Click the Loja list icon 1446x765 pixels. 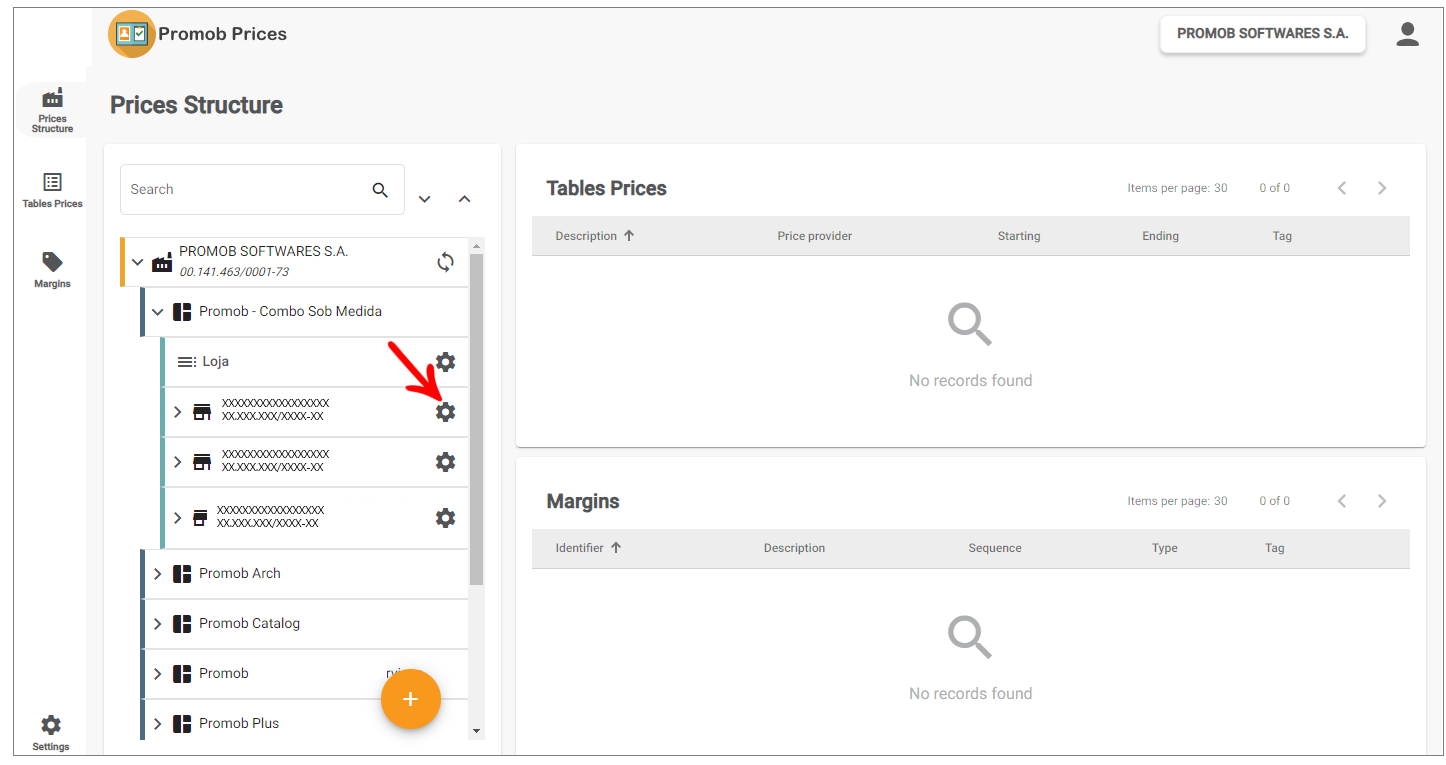coord(187,362)
